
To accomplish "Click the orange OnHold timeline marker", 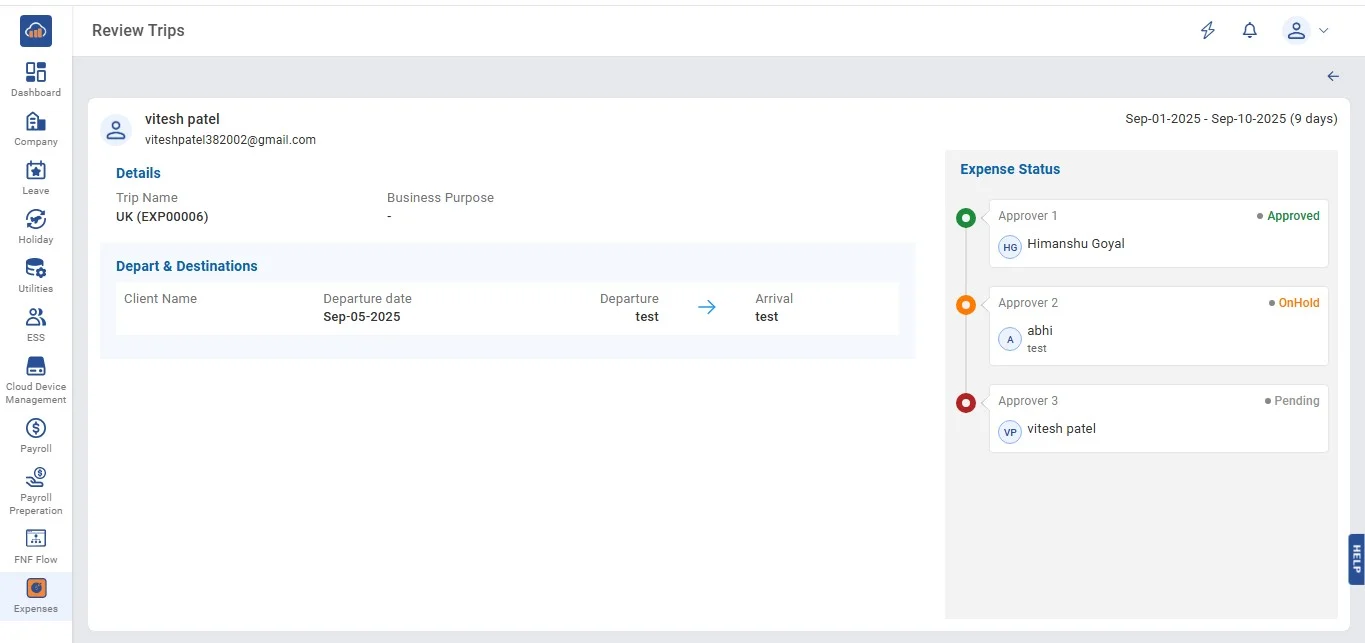I will click(x=966, y=305).
